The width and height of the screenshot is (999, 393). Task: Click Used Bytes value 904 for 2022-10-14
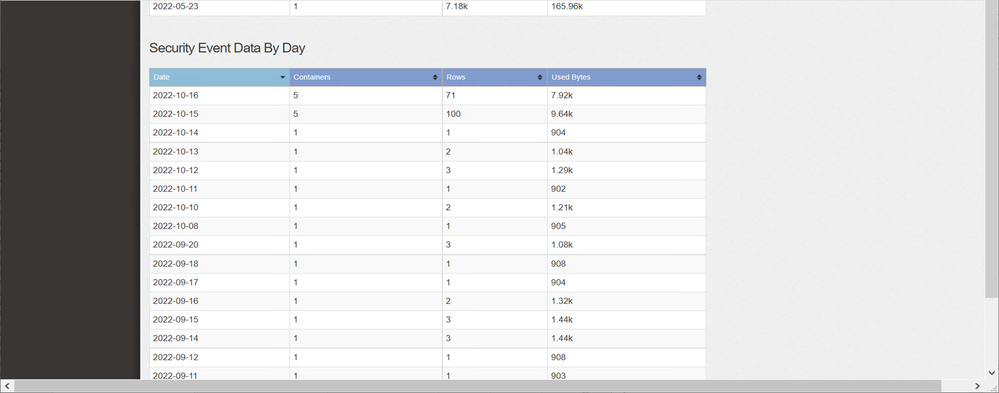point(558,132)
